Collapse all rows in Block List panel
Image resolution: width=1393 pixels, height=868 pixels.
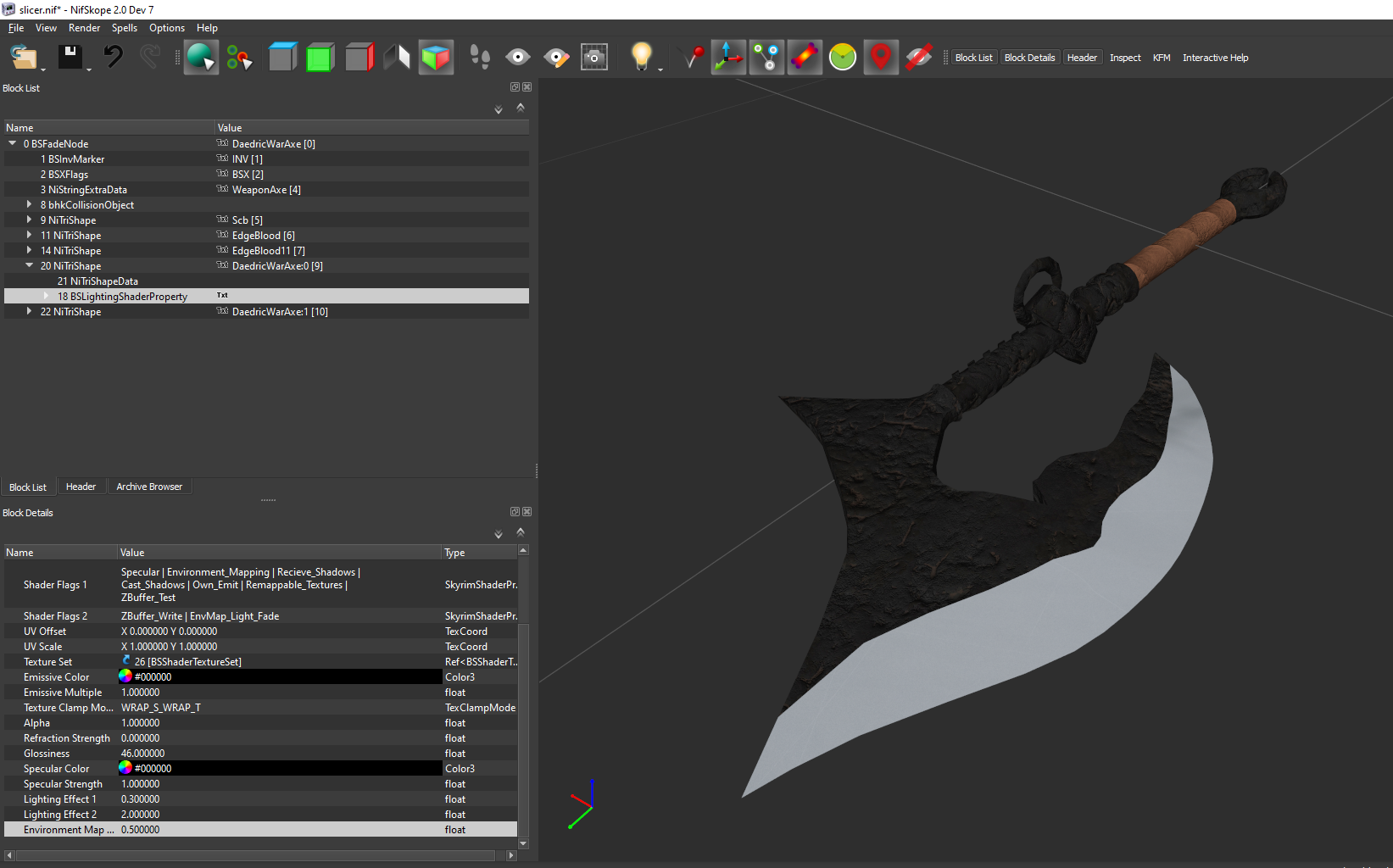pyautogui.click(x=521, y=107)
